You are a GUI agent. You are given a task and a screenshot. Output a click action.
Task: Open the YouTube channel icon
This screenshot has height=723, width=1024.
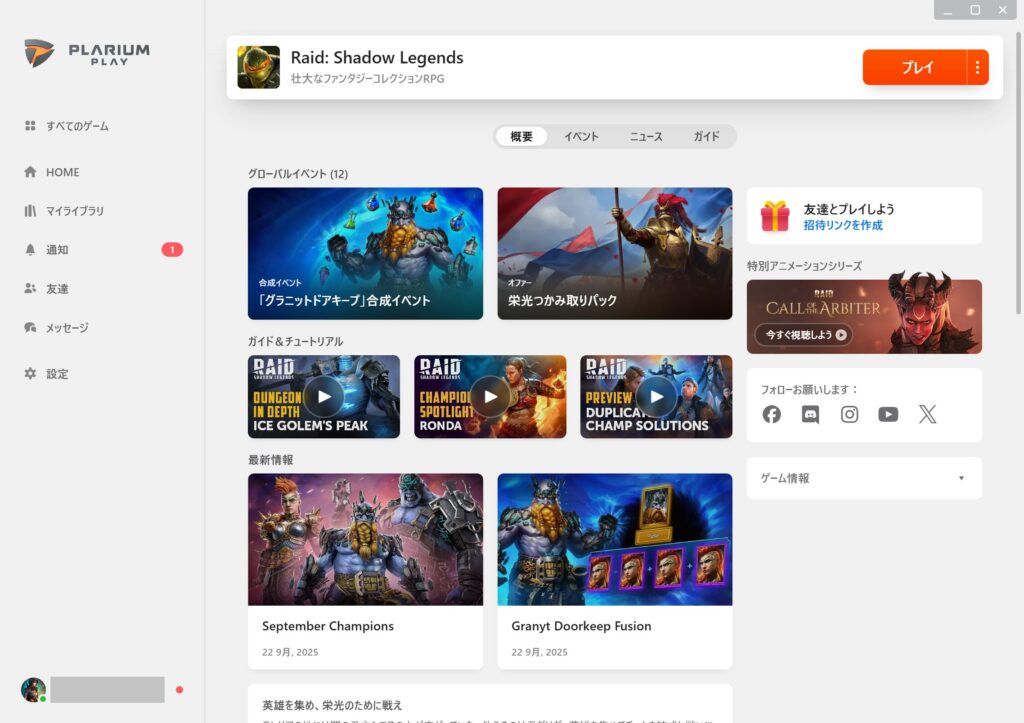(888, 414)
